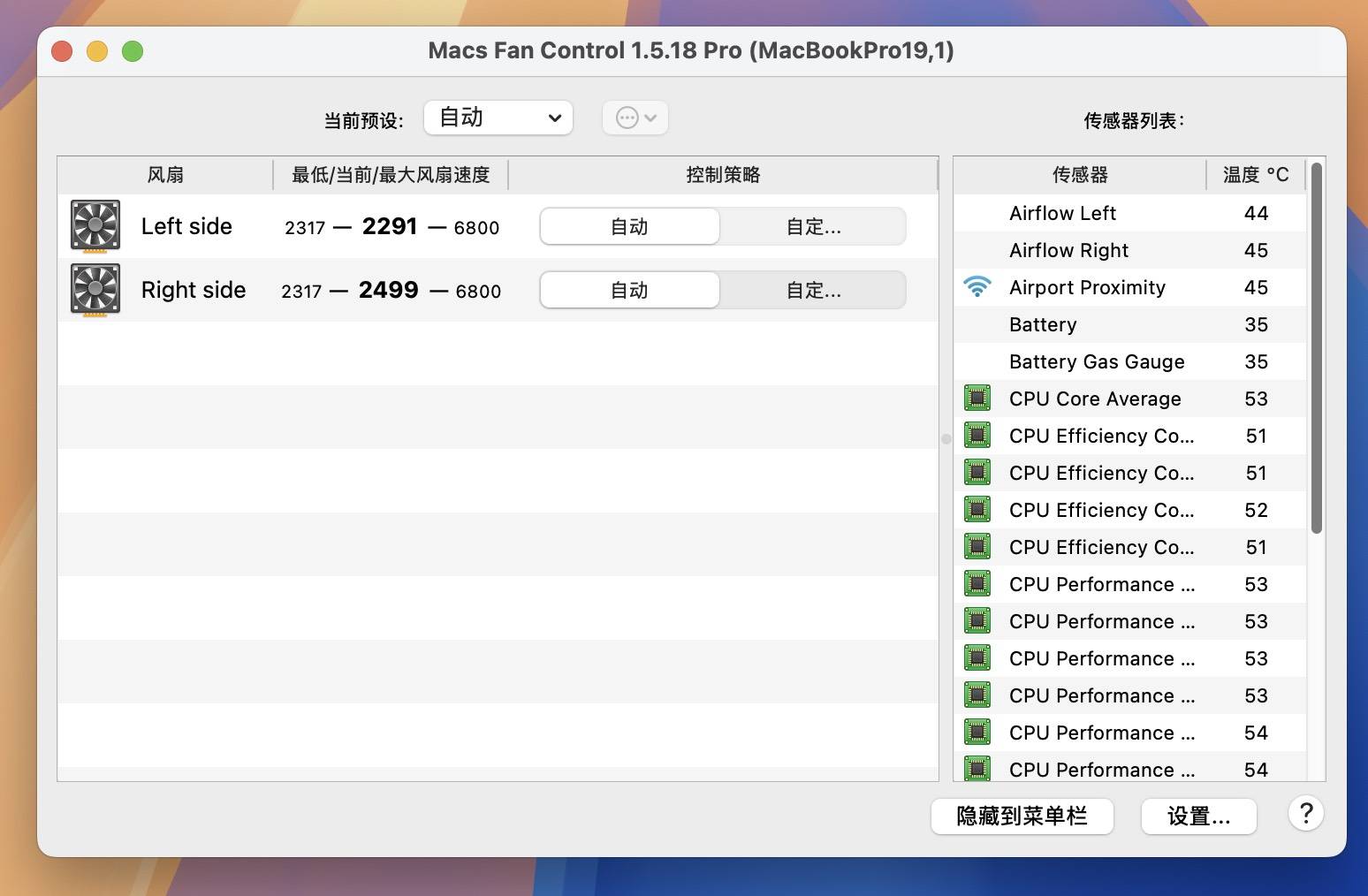Click the ellipsis icon beside the preset dropdown
Viewport: 1368px width, 896px height.
pos(627,118)
